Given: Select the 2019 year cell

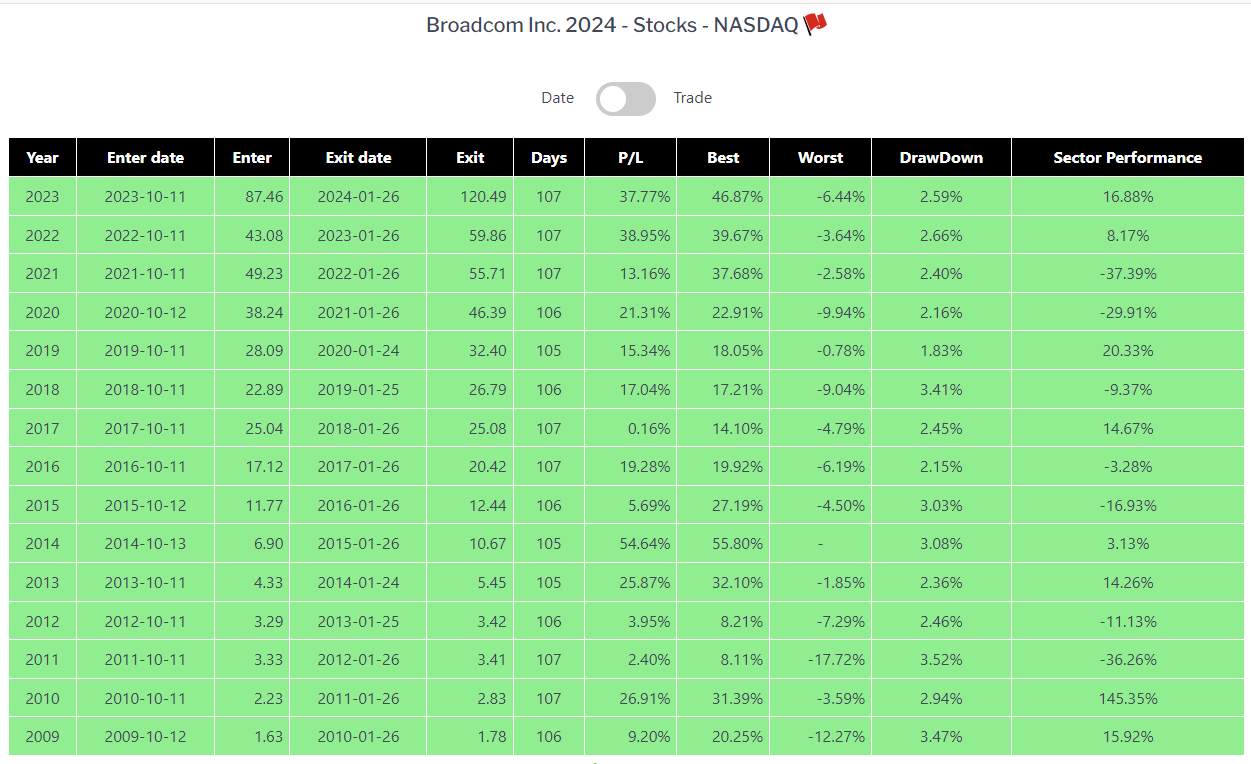Looking at the screenshot, I should 43,351.
